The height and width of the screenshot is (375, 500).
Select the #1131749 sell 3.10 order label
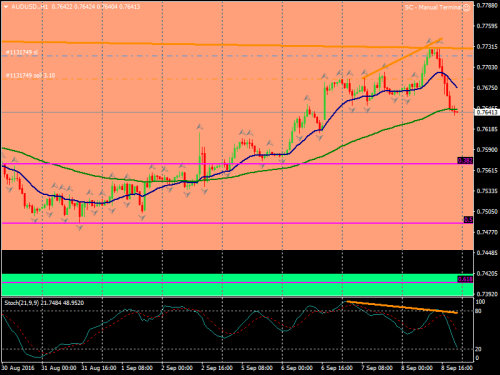[x=30, y=76]
